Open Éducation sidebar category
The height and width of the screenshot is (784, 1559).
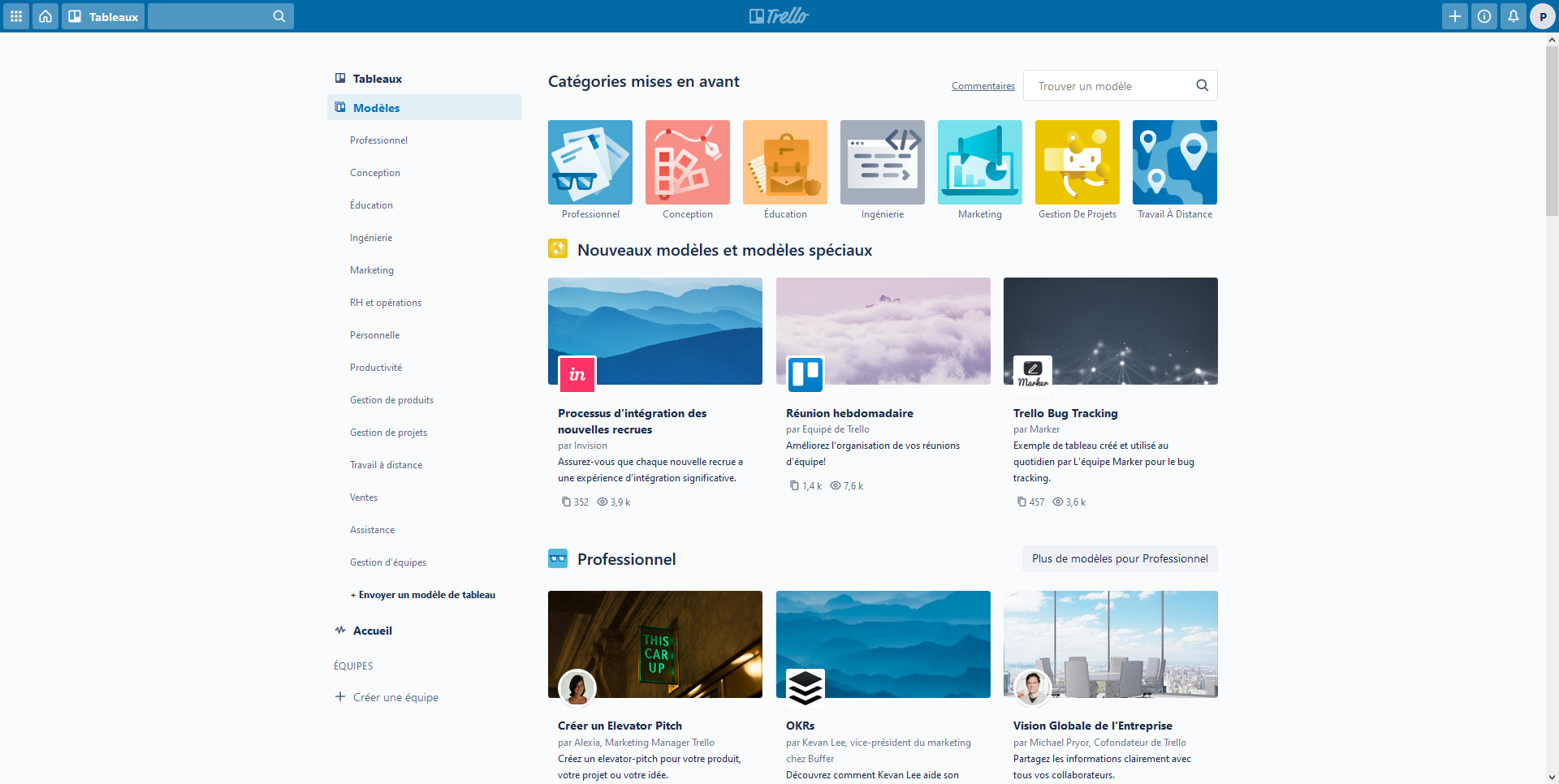pyautogui.click(x=371, y=205)
